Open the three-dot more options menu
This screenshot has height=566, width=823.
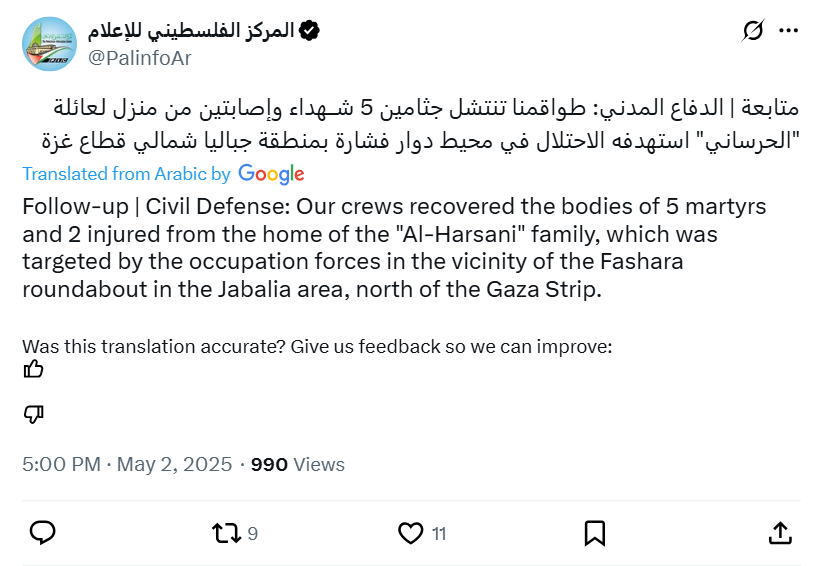(x=788, y=32)
